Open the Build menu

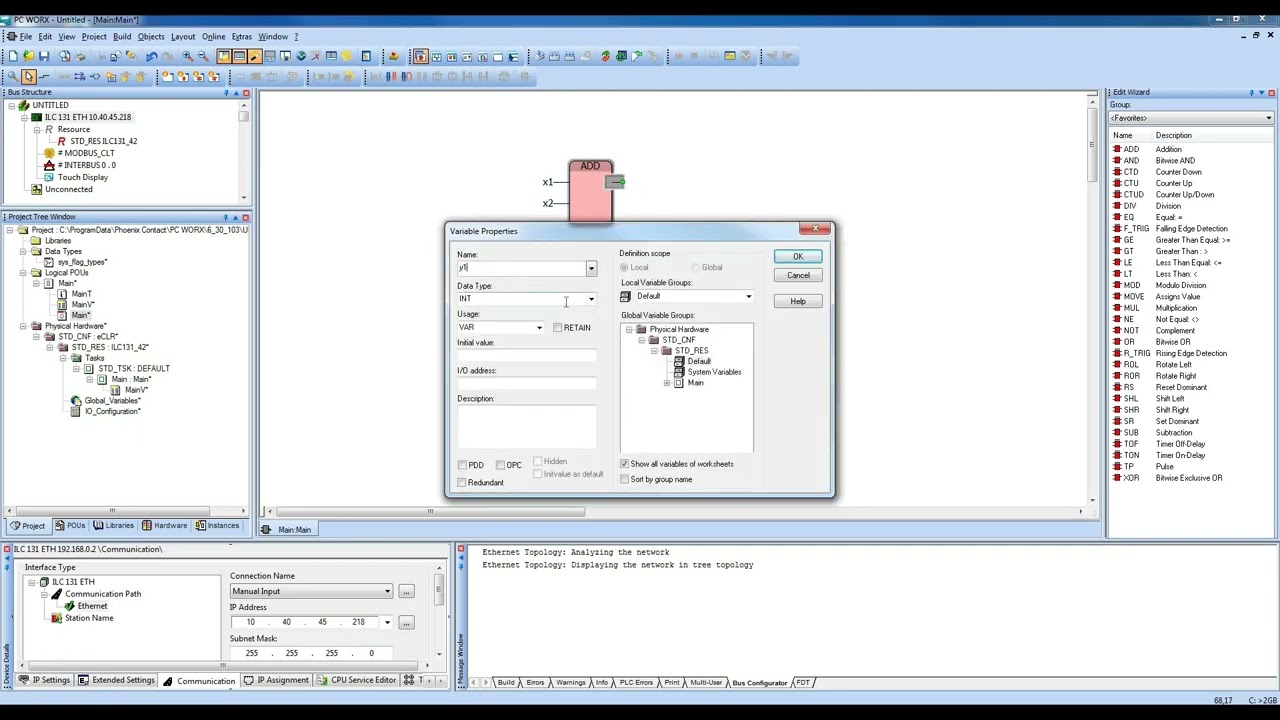click(x=122, y=37)
